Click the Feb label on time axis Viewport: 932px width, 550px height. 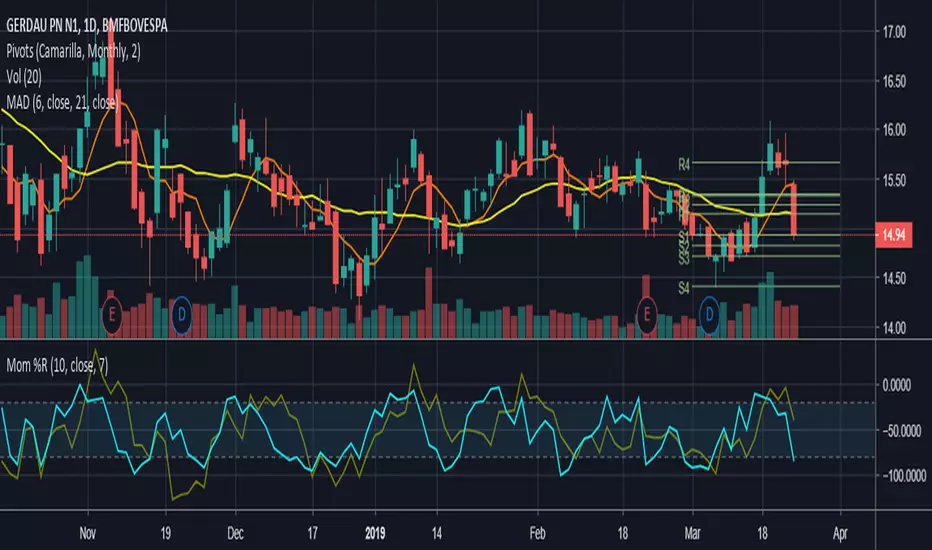[x=537, y=533]
